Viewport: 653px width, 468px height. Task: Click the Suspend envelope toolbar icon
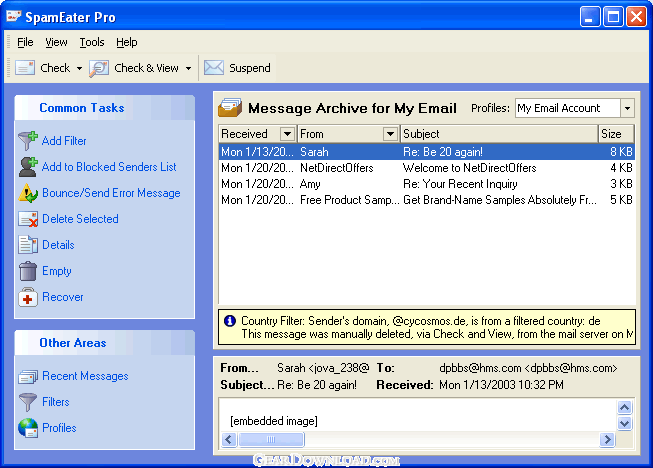coord(214,68)
